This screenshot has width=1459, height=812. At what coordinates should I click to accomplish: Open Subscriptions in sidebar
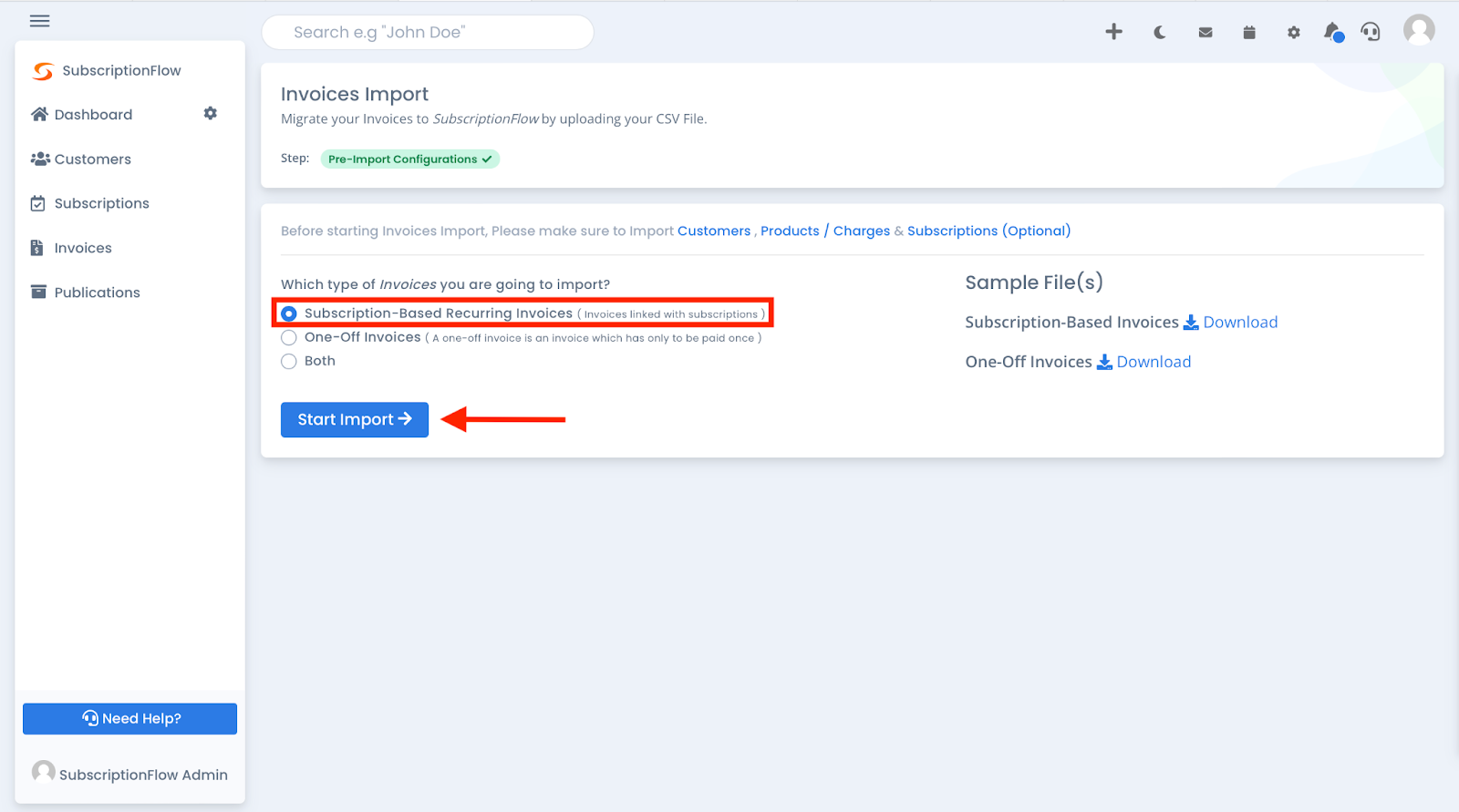[101, 203]
